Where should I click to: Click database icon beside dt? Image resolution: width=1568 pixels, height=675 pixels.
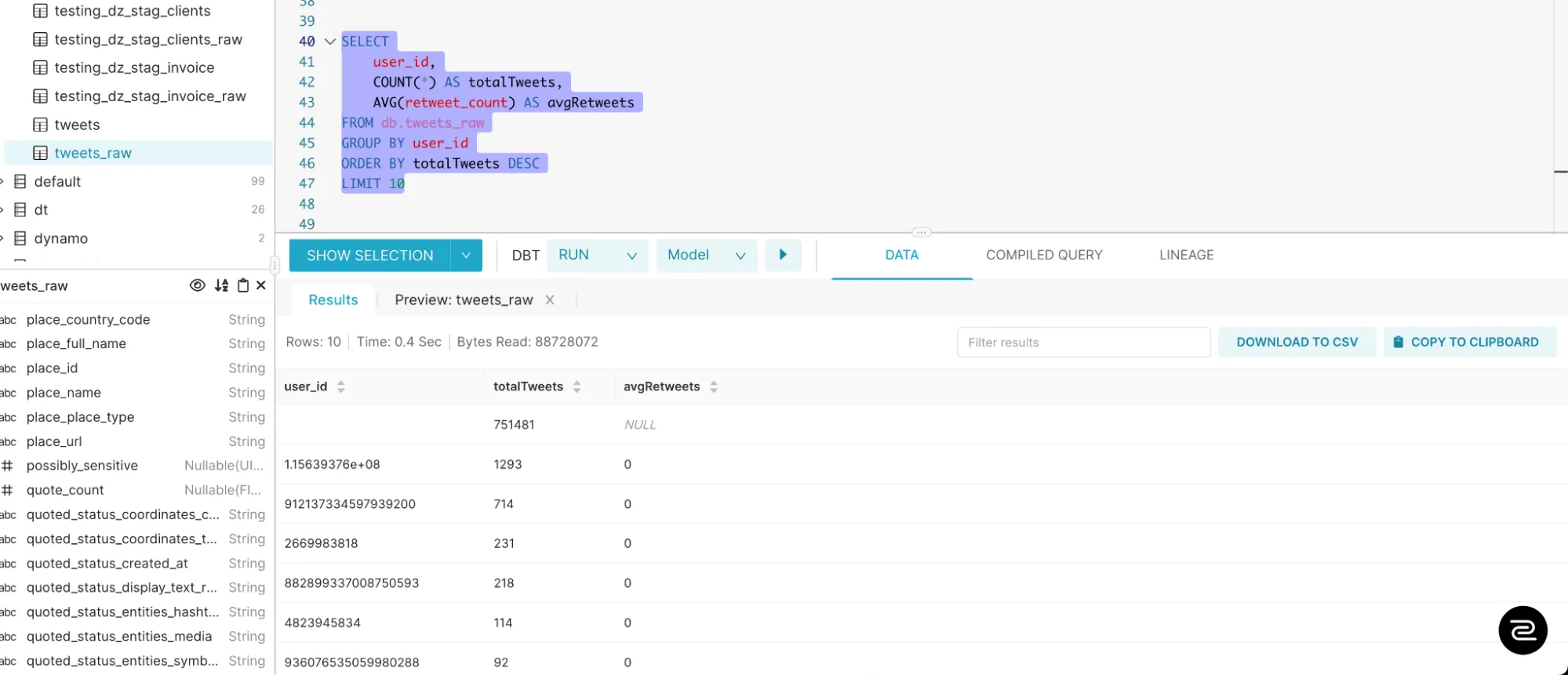tap(20, 209)
